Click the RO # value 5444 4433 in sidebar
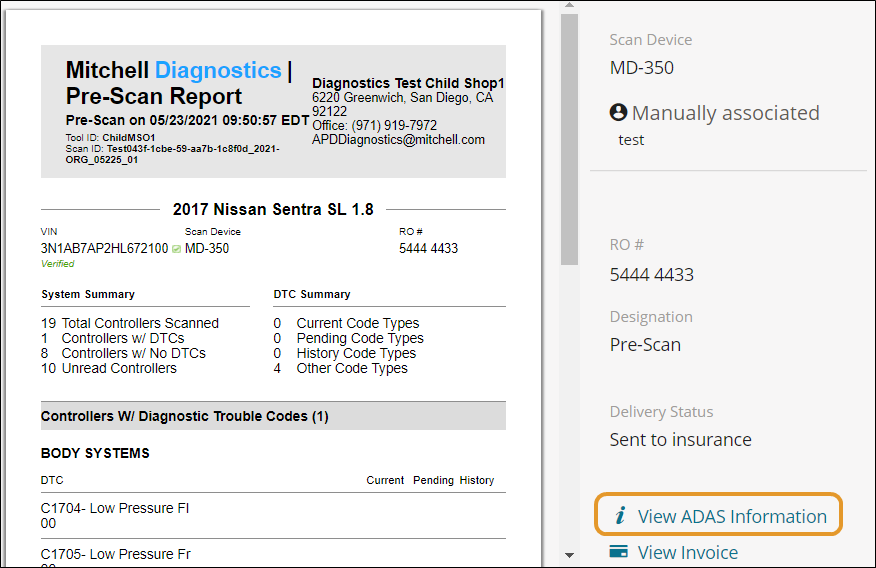Image resolution: width=876 pixels, height=568 pixels. click(651, 275)
